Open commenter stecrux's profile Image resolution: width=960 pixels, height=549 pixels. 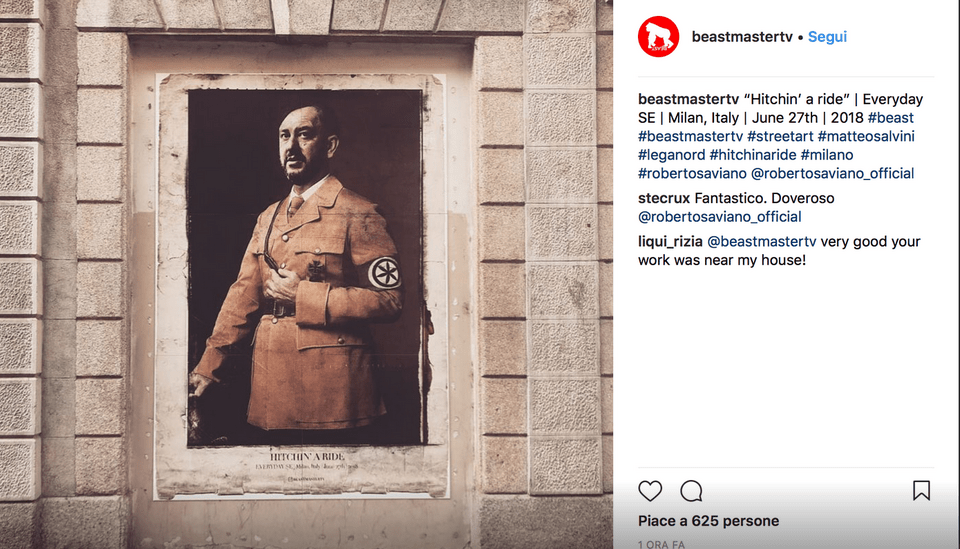point(664,198)
